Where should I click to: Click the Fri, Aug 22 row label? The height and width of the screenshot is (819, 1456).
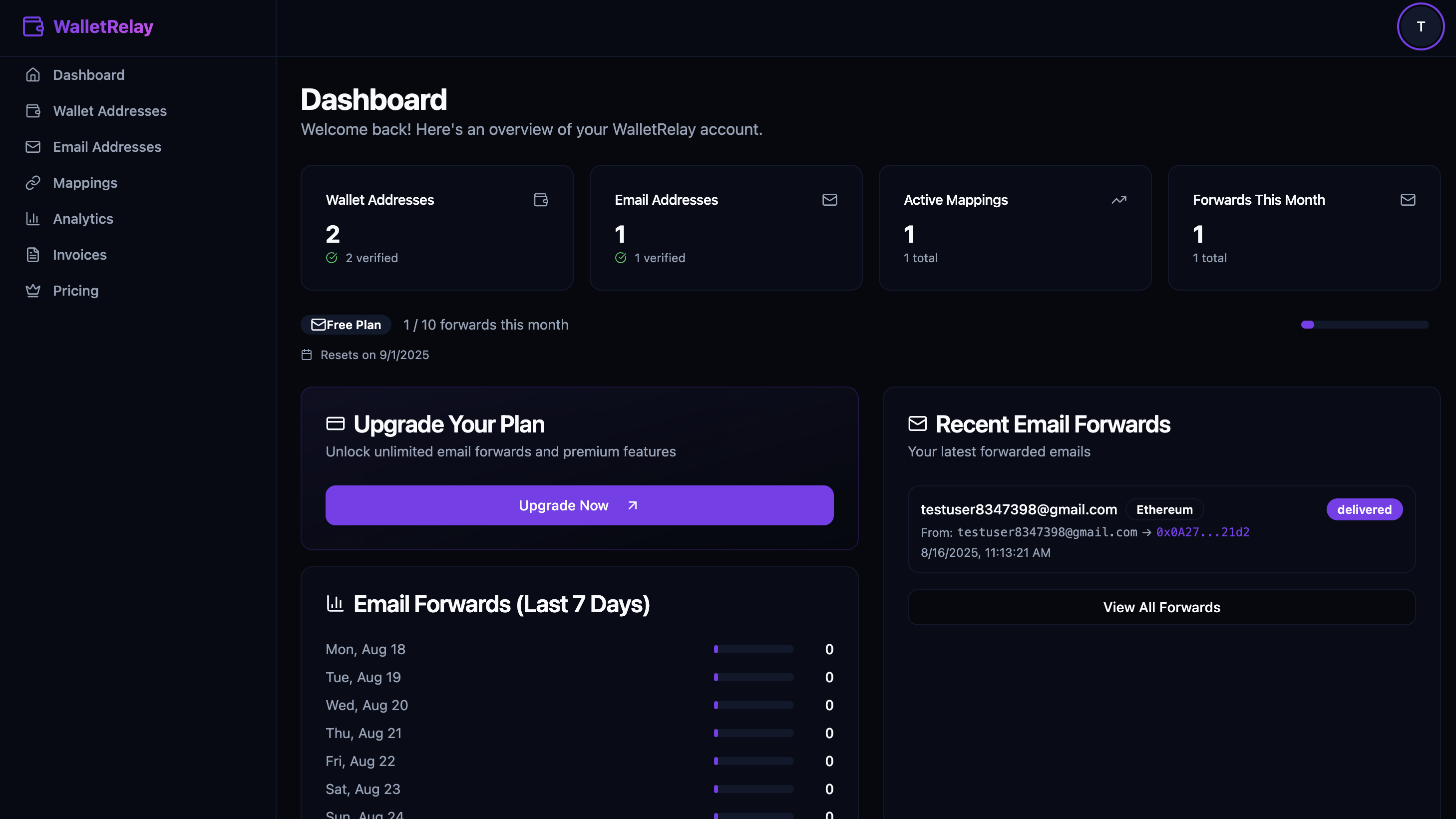pos(360,761)
